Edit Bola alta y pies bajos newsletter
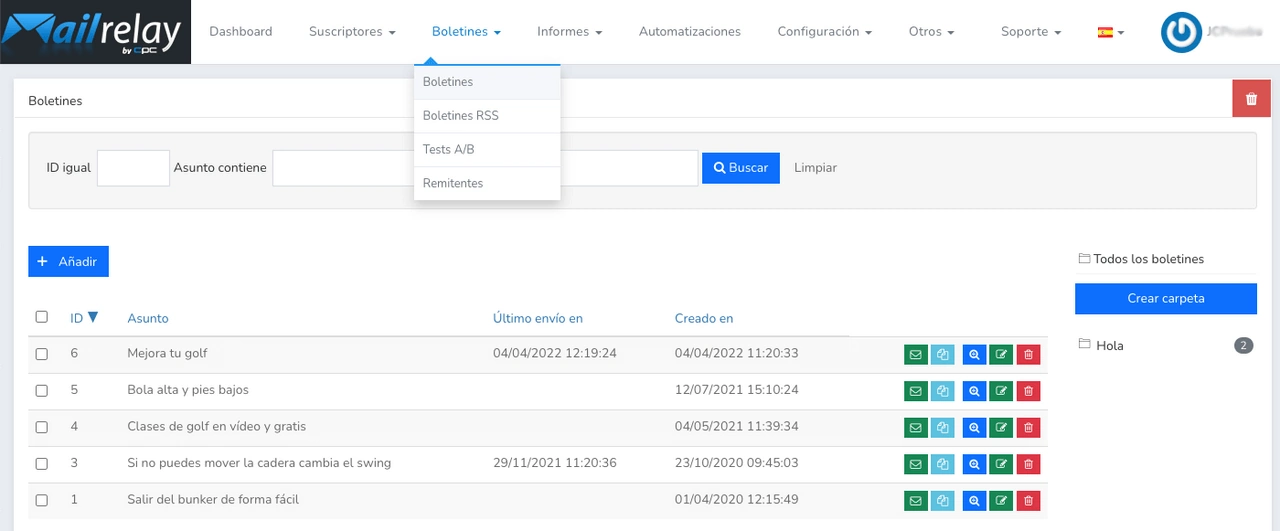Image resolution: width=1280 pixels, height=531 pixels. [1001, 391]
